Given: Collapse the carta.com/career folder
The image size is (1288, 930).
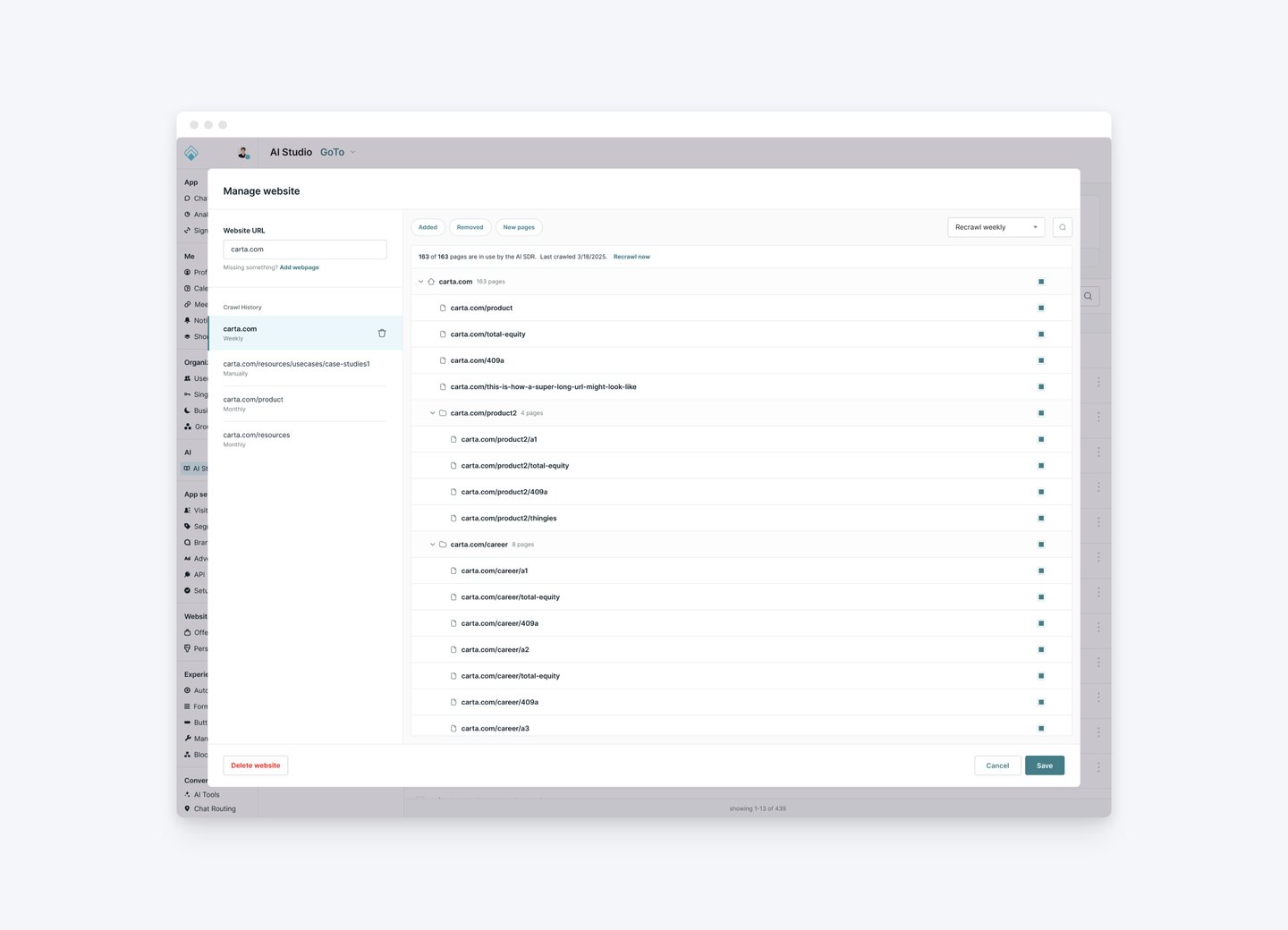Looking at the screenshot, I should coord(432,545).
